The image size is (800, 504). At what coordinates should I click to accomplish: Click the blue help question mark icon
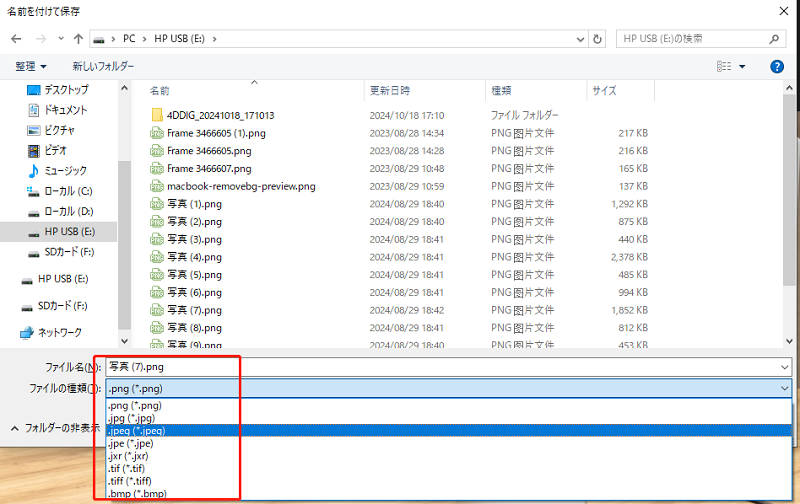coord(777,66)
